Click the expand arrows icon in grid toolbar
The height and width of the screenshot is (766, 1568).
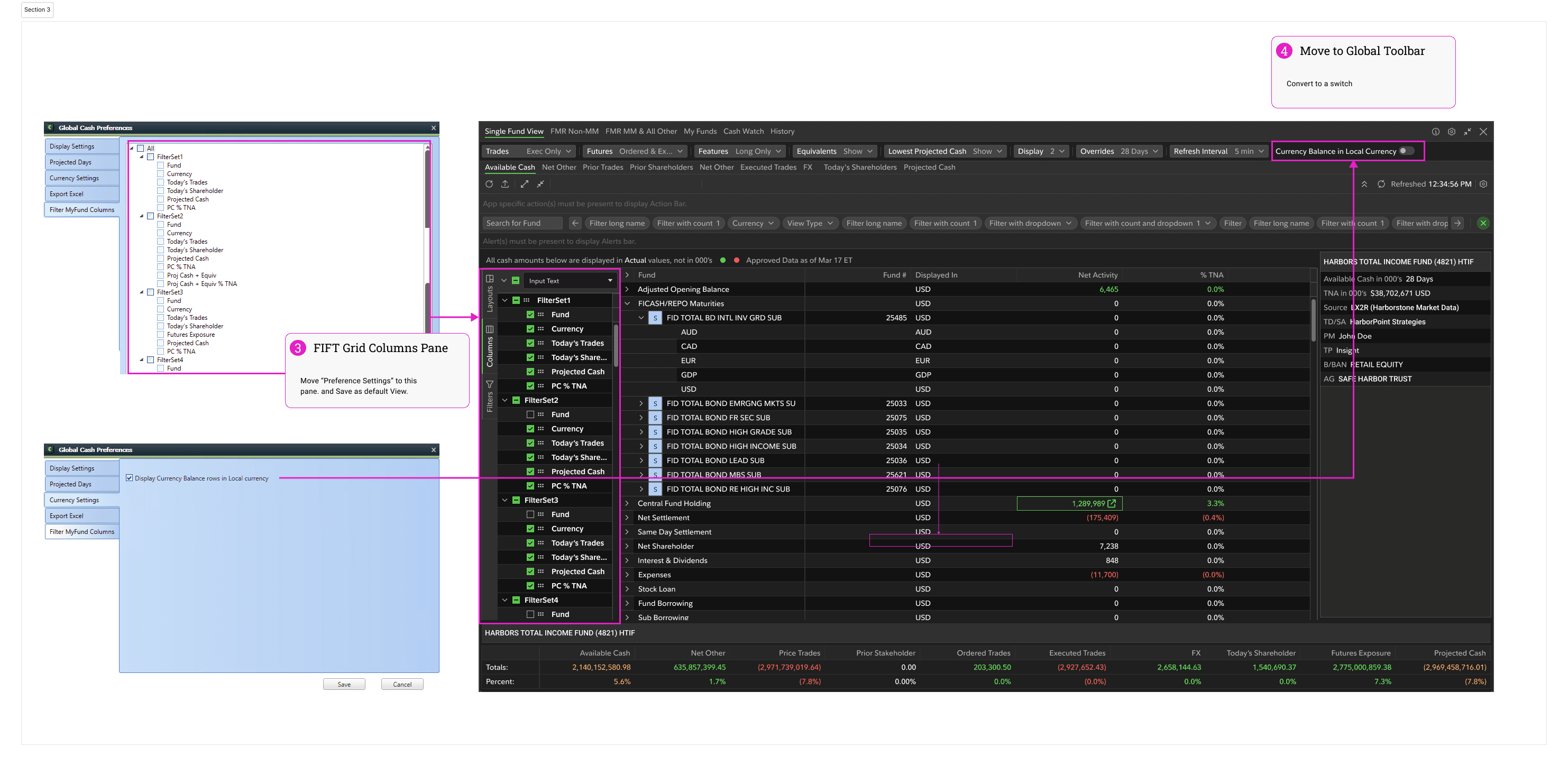tap(524, 184)
